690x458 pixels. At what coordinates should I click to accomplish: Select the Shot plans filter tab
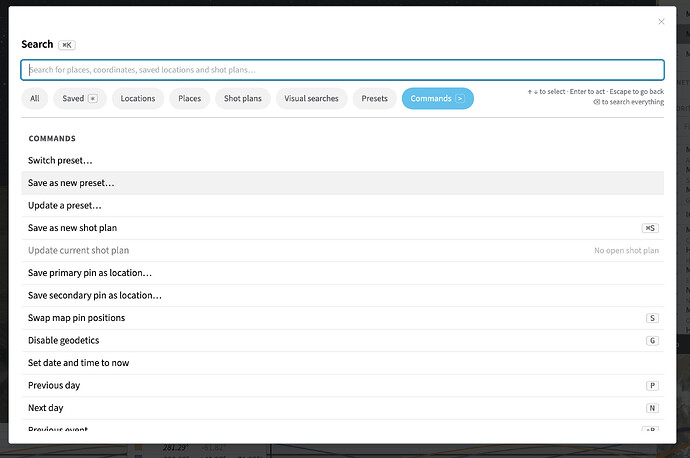(243, 99)
